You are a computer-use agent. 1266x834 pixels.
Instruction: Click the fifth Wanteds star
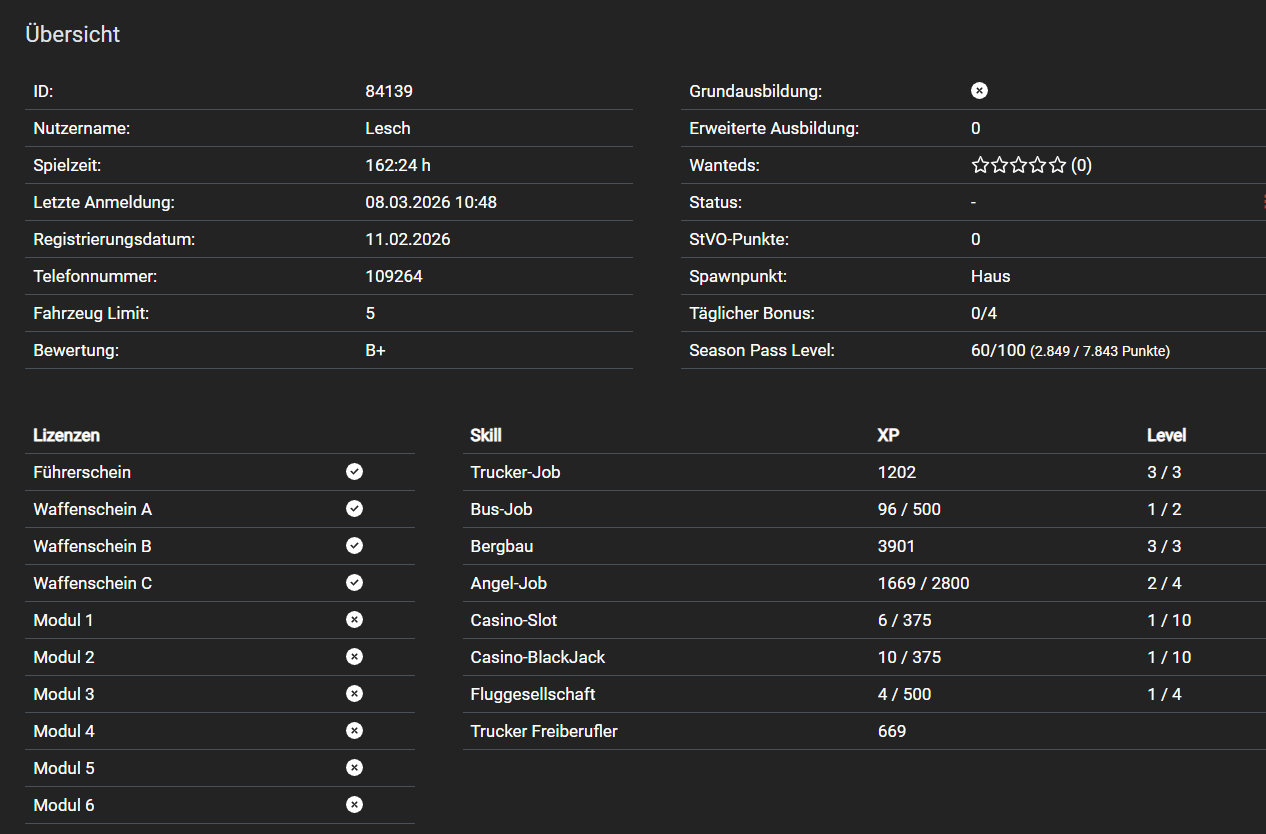tap(1057, 165)
